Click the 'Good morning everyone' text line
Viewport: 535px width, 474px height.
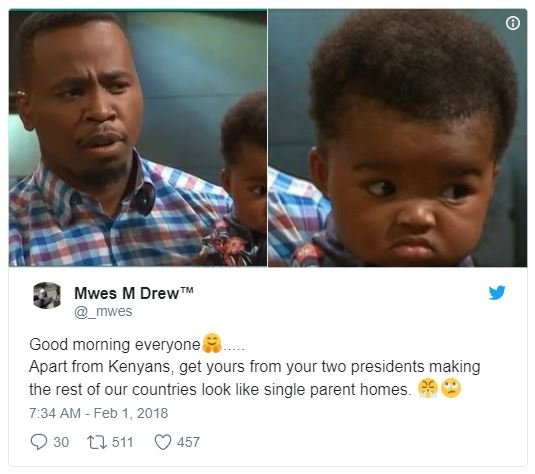coord(115,344)
